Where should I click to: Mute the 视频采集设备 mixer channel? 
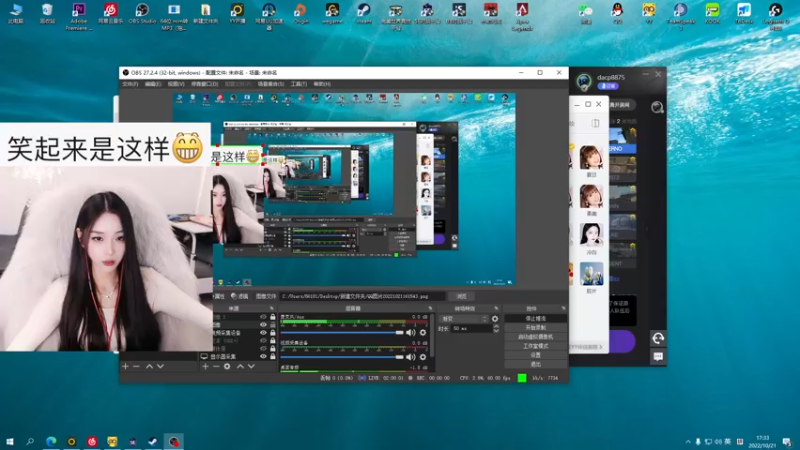coord(411,357)
